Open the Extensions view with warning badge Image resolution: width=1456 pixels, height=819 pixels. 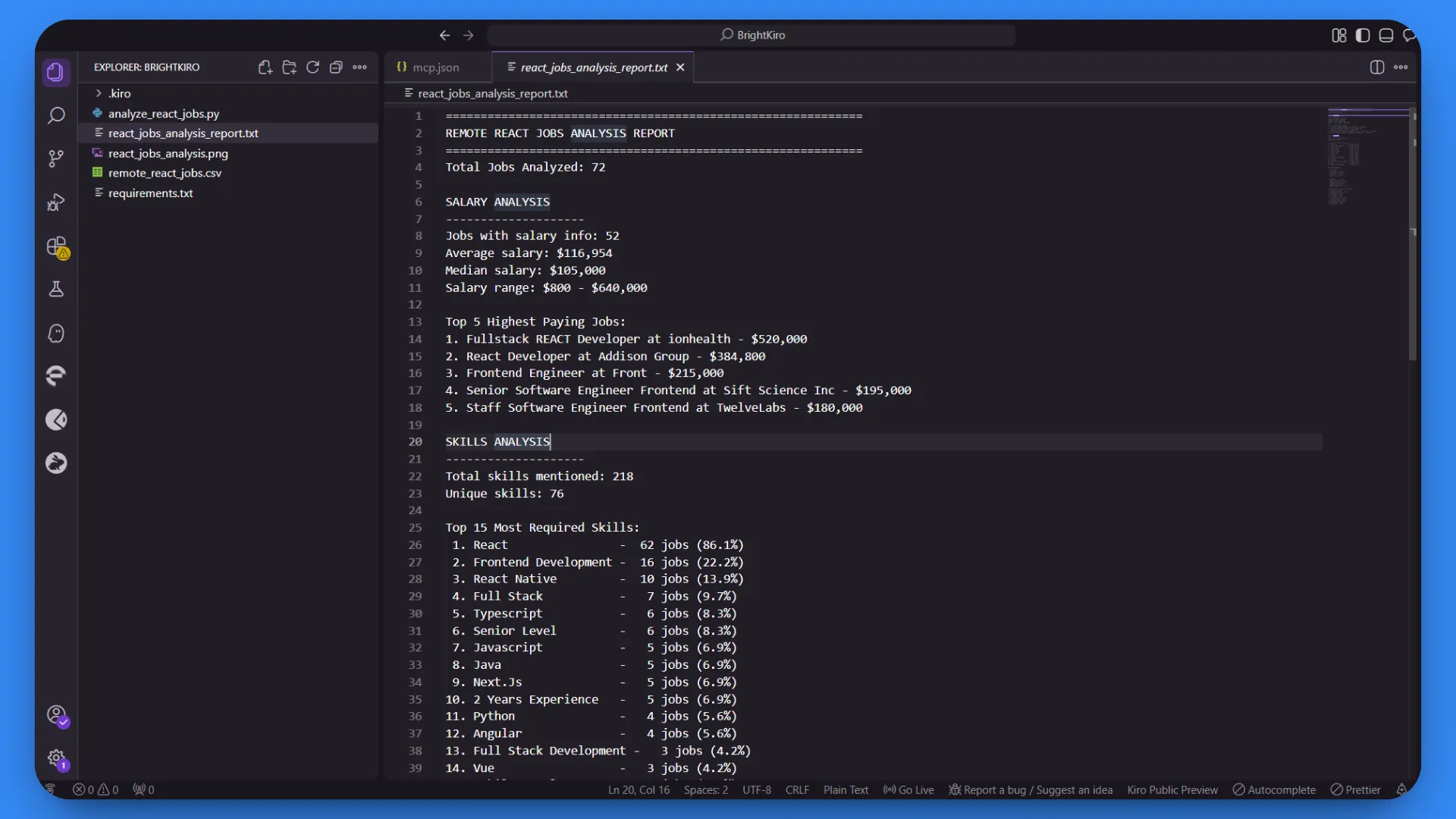point(57,247)
